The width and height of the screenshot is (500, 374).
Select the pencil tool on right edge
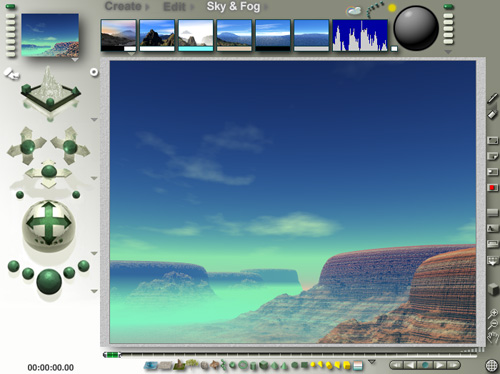(493, 98)
